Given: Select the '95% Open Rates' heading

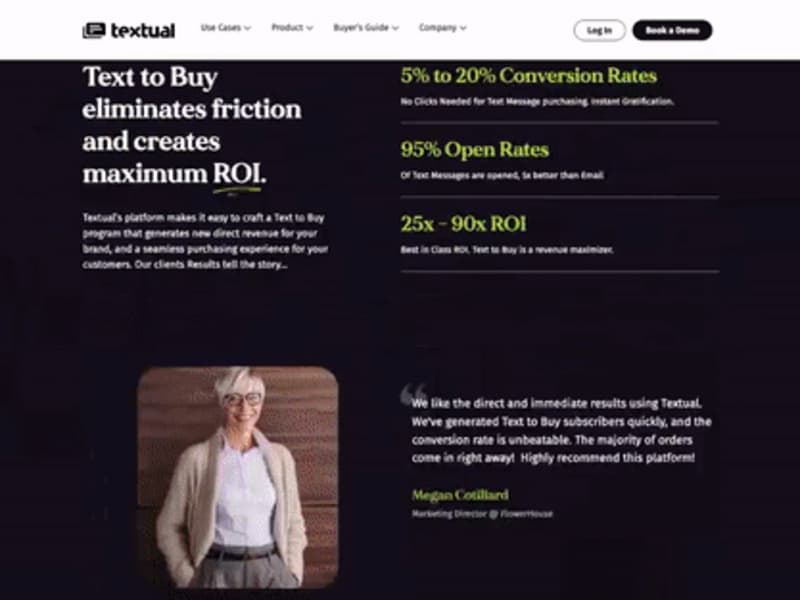Looking at the screenshot, I should pos(474,150).
